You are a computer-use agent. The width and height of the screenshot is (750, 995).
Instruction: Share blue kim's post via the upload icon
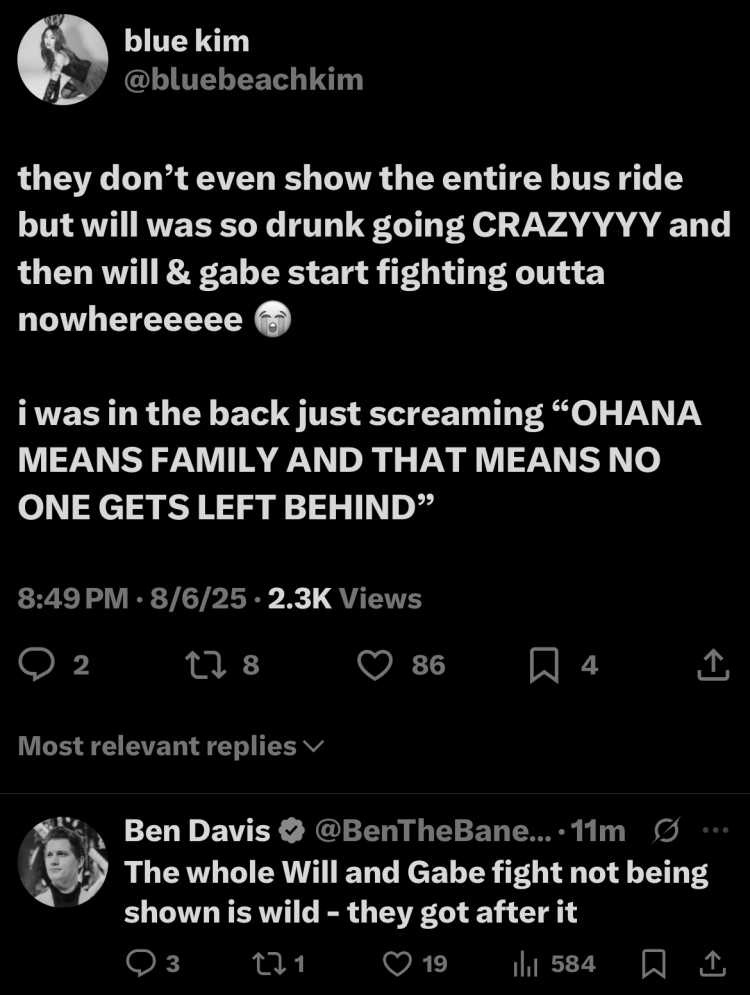pos(713,665)
